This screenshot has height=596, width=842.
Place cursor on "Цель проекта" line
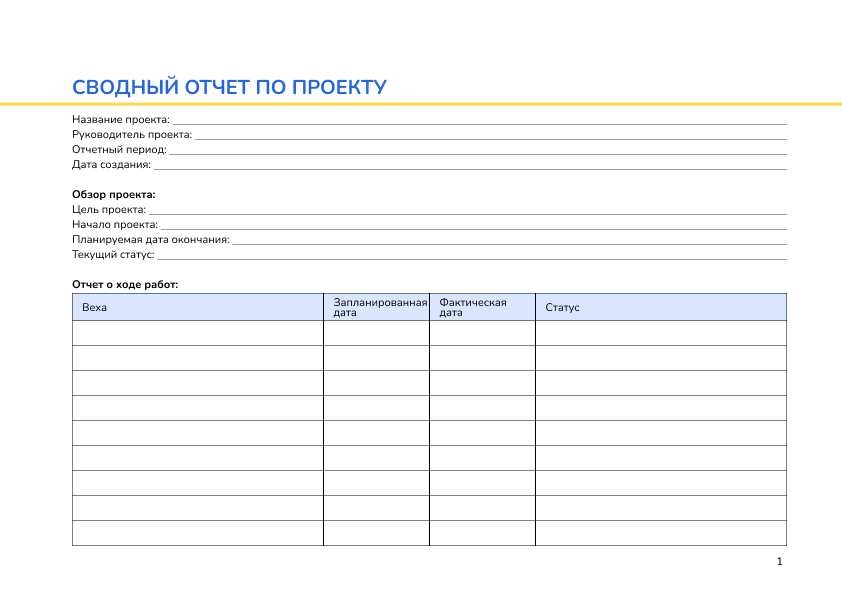467,211
